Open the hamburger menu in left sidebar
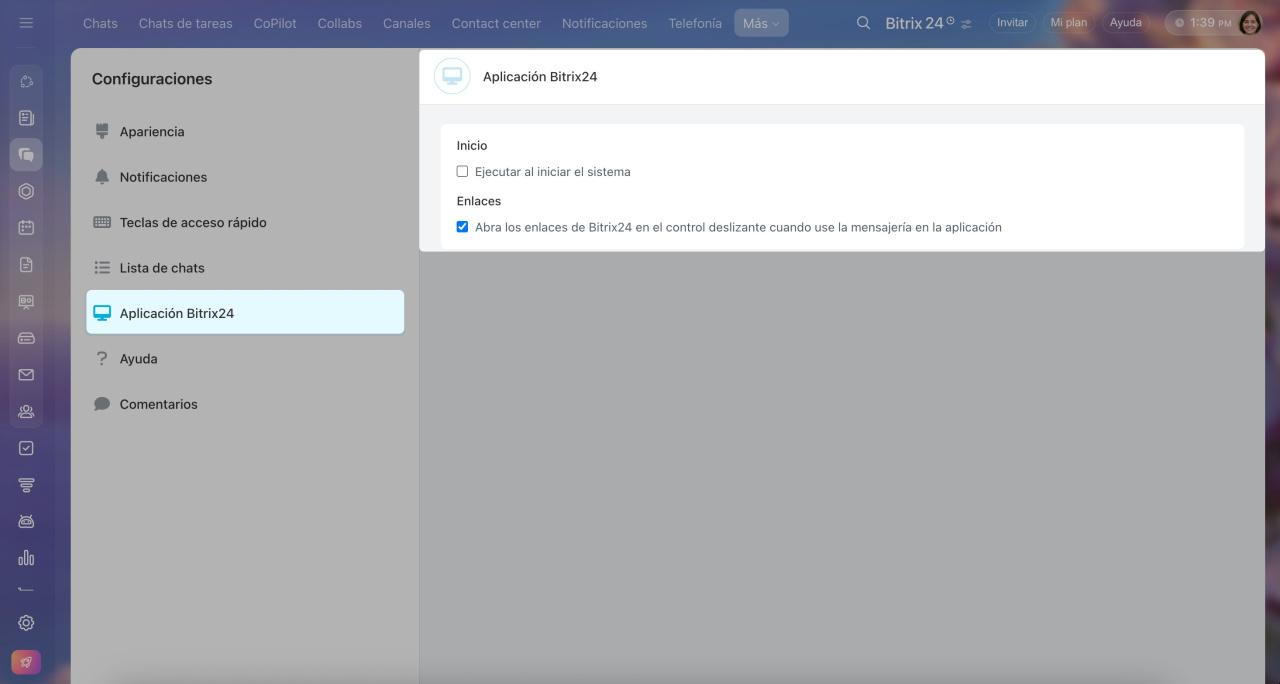 [26, 23]
